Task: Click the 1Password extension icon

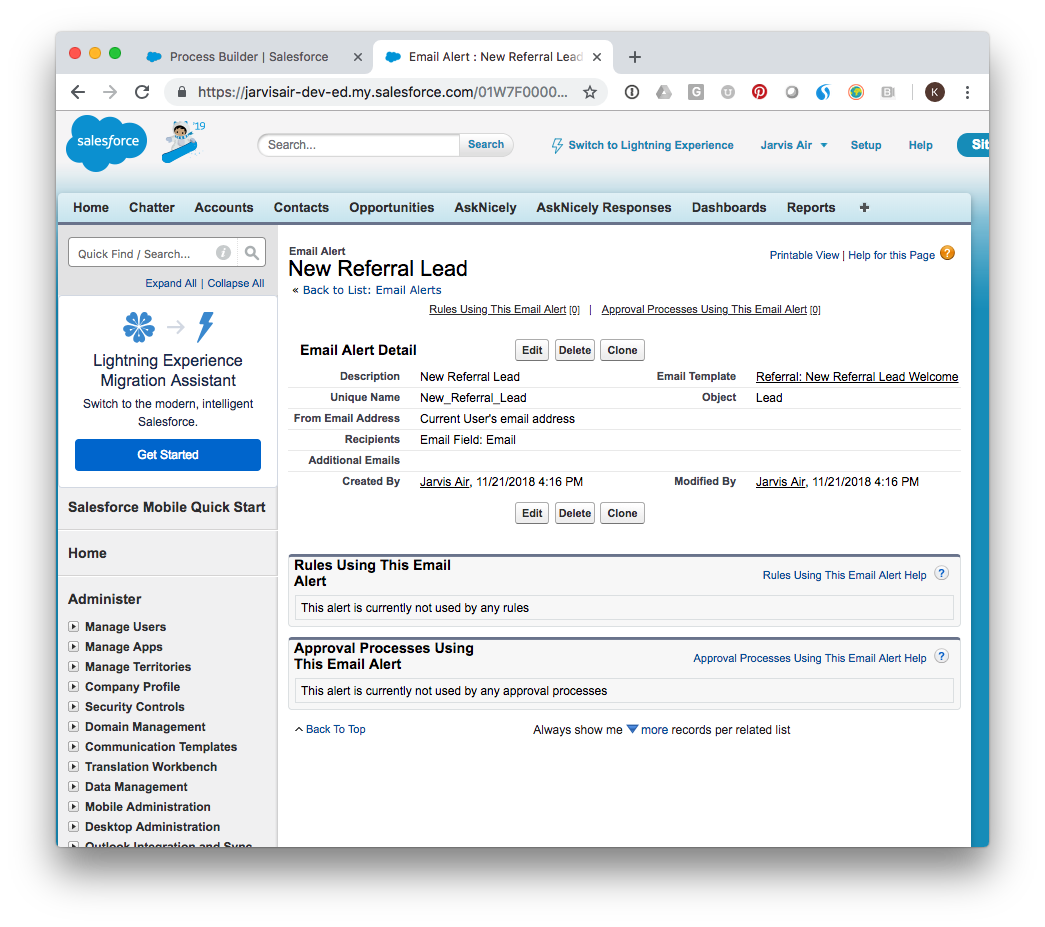Action: pos(632,92)
